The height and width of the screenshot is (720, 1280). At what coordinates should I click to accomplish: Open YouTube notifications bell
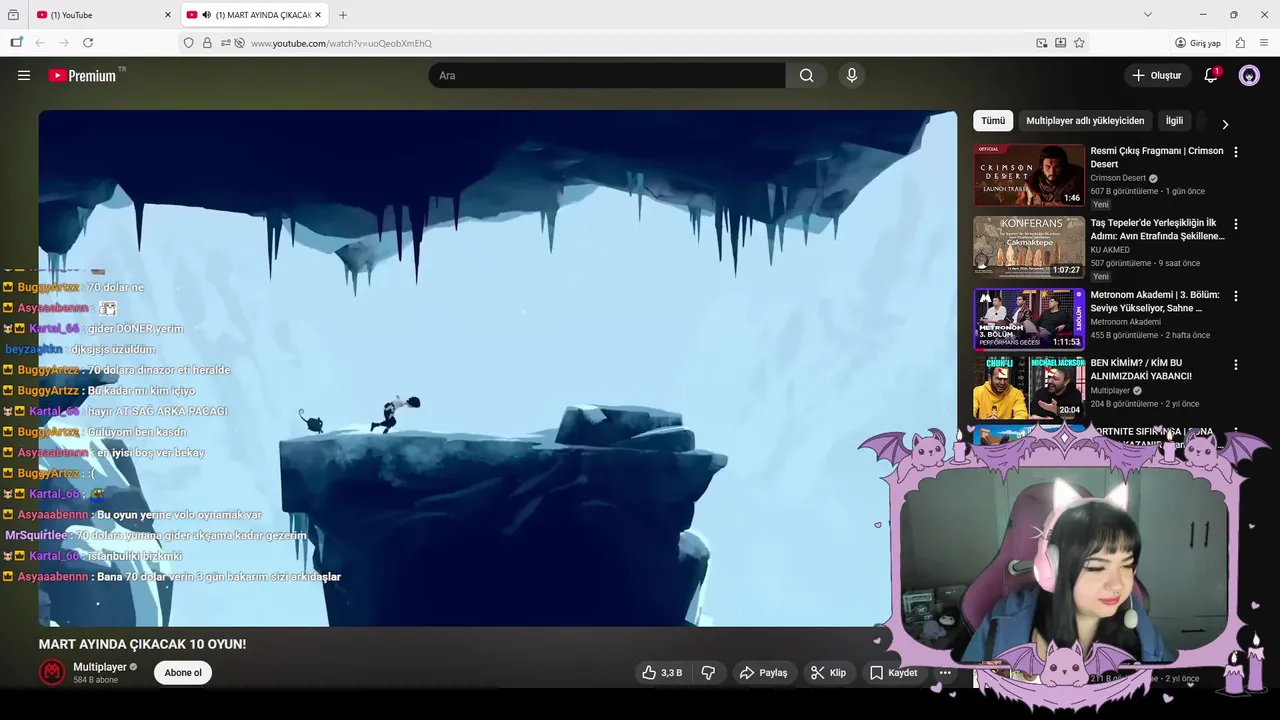tap(1211, 75)
